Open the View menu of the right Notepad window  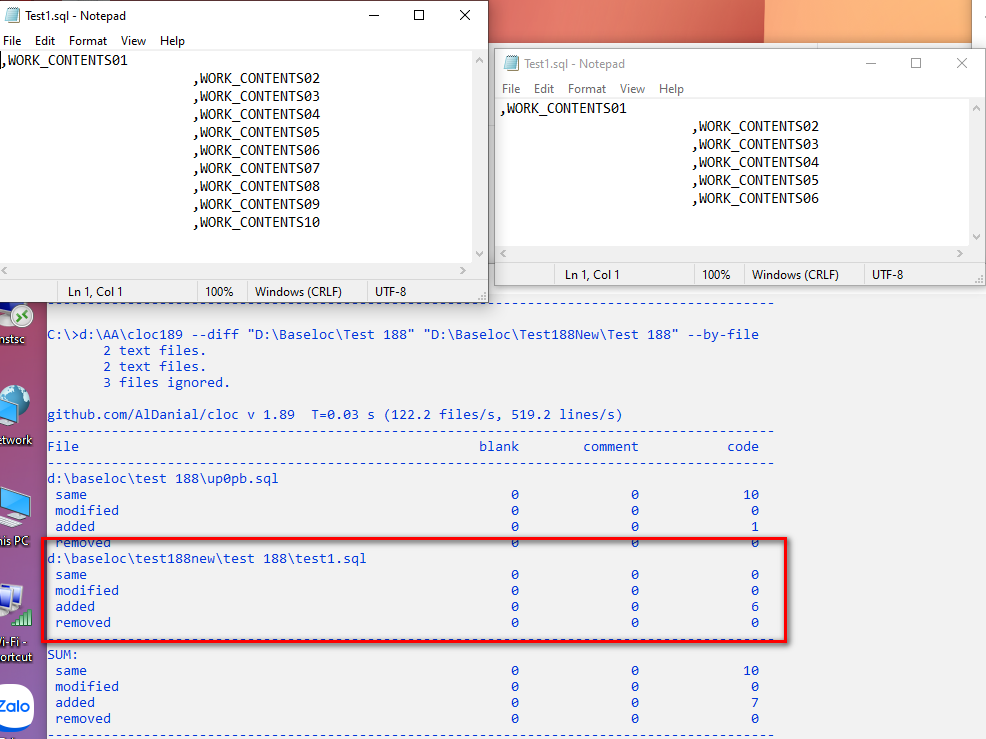point(632,89)
